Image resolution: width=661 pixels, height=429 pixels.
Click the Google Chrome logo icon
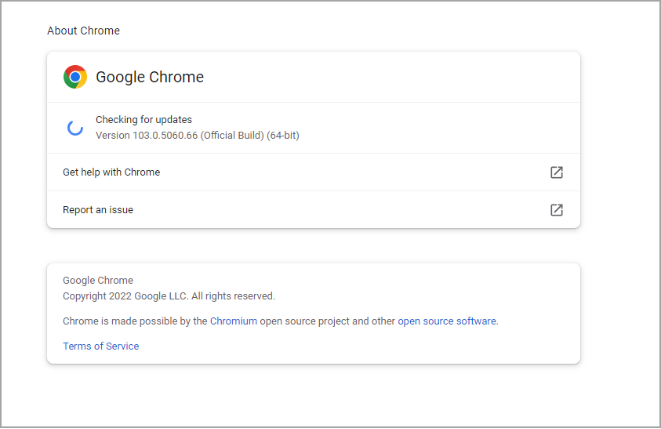tap(75, 77)
